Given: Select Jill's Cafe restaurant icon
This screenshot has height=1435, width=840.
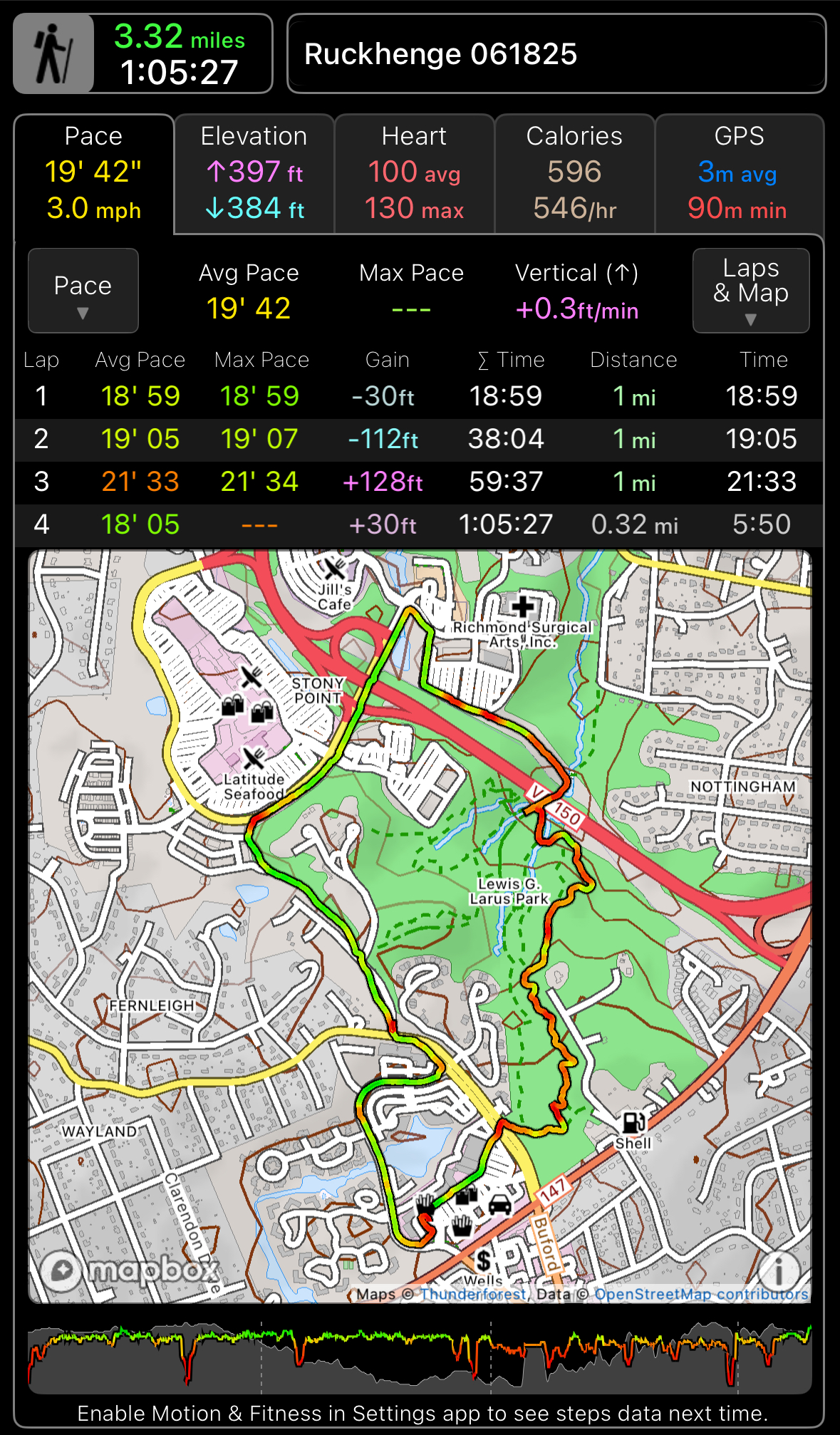Looking at the screenshot, I should (x=334, y=569).
